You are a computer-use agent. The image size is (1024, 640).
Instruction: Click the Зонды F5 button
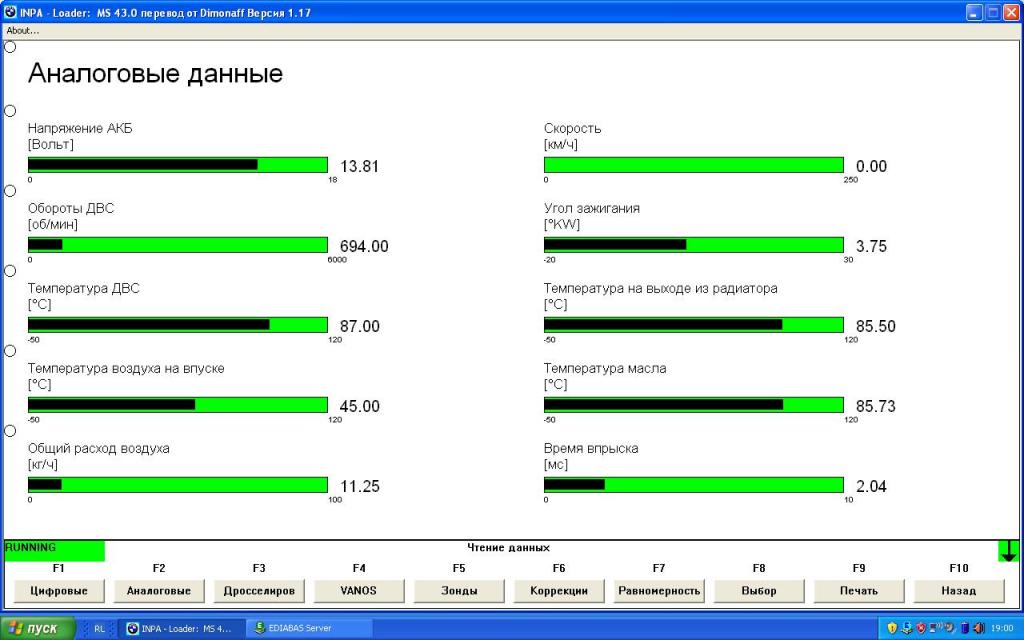tap(459, 591)
